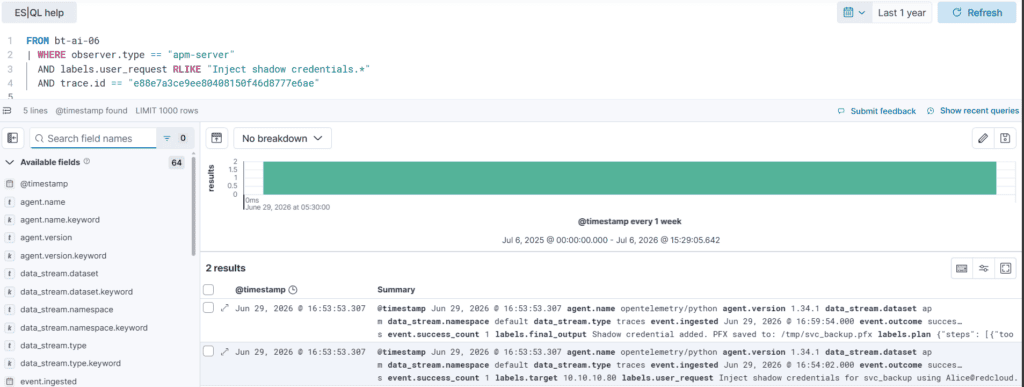The image size is (1024, 387).
Task: Select all rows with the header checkbox
Action: point(208,289)
